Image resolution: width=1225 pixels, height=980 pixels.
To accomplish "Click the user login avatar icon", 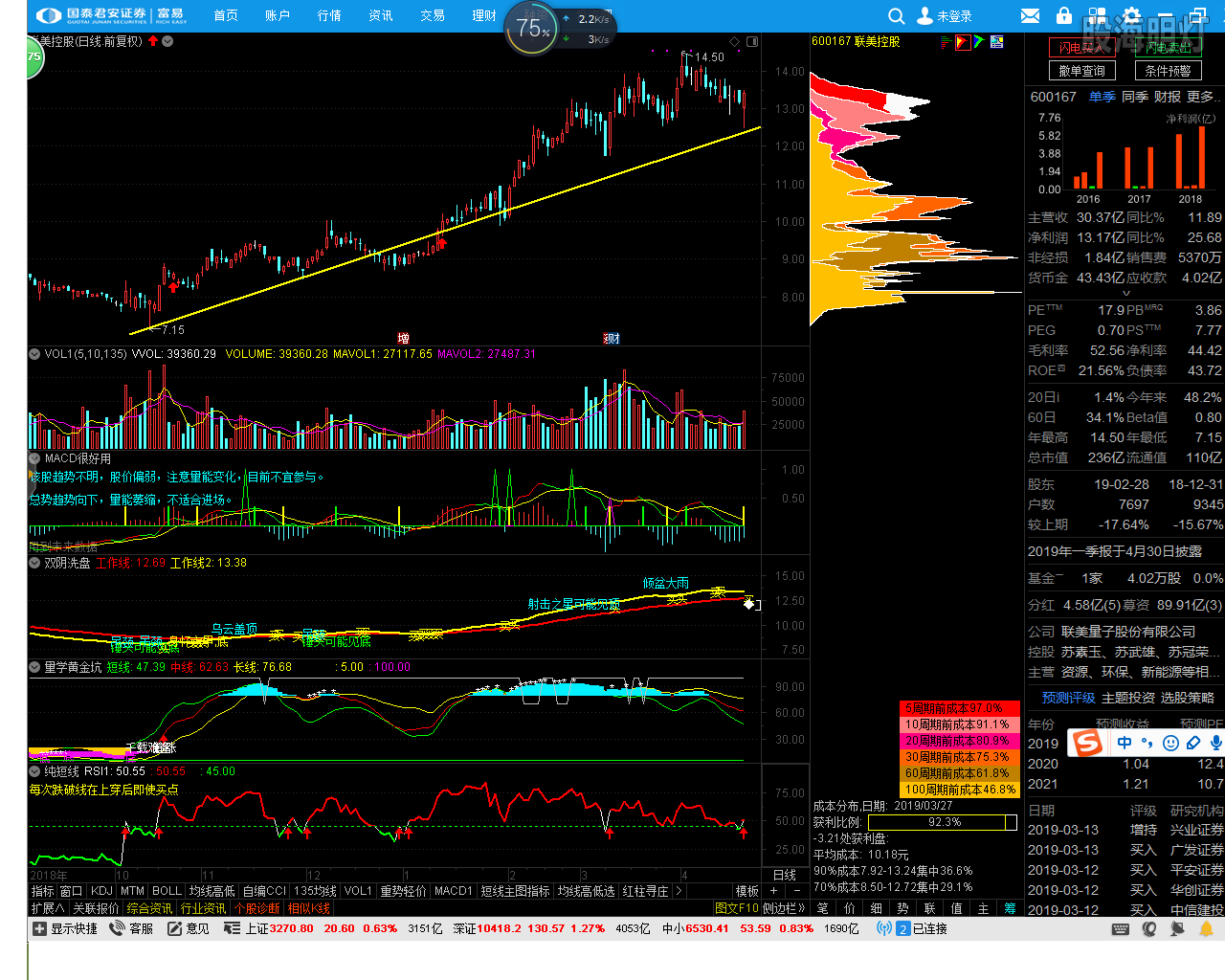I will tap(924, 16).
